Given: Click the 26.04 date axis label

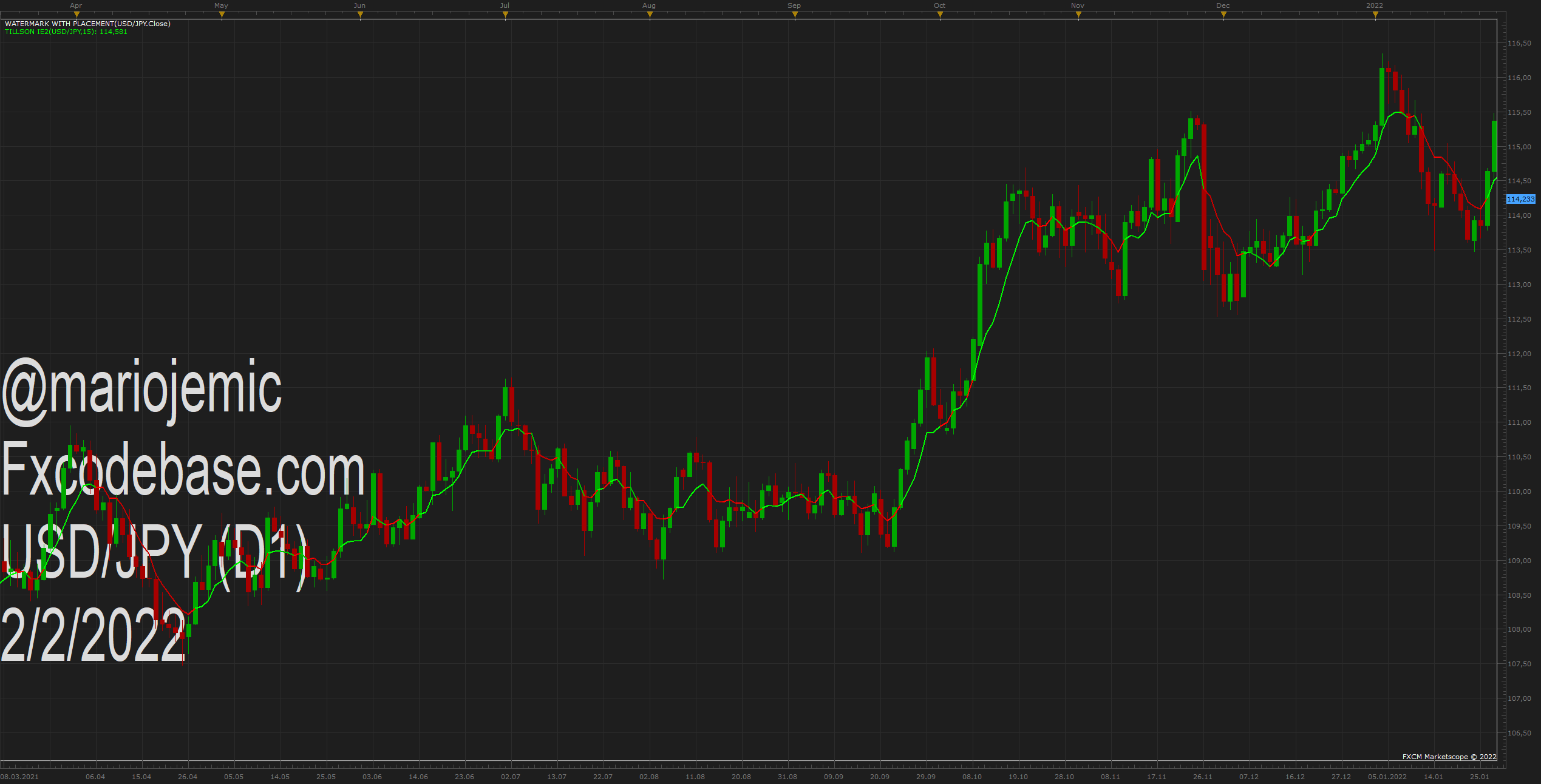Looking at the screenshot, I should point(188,777).
